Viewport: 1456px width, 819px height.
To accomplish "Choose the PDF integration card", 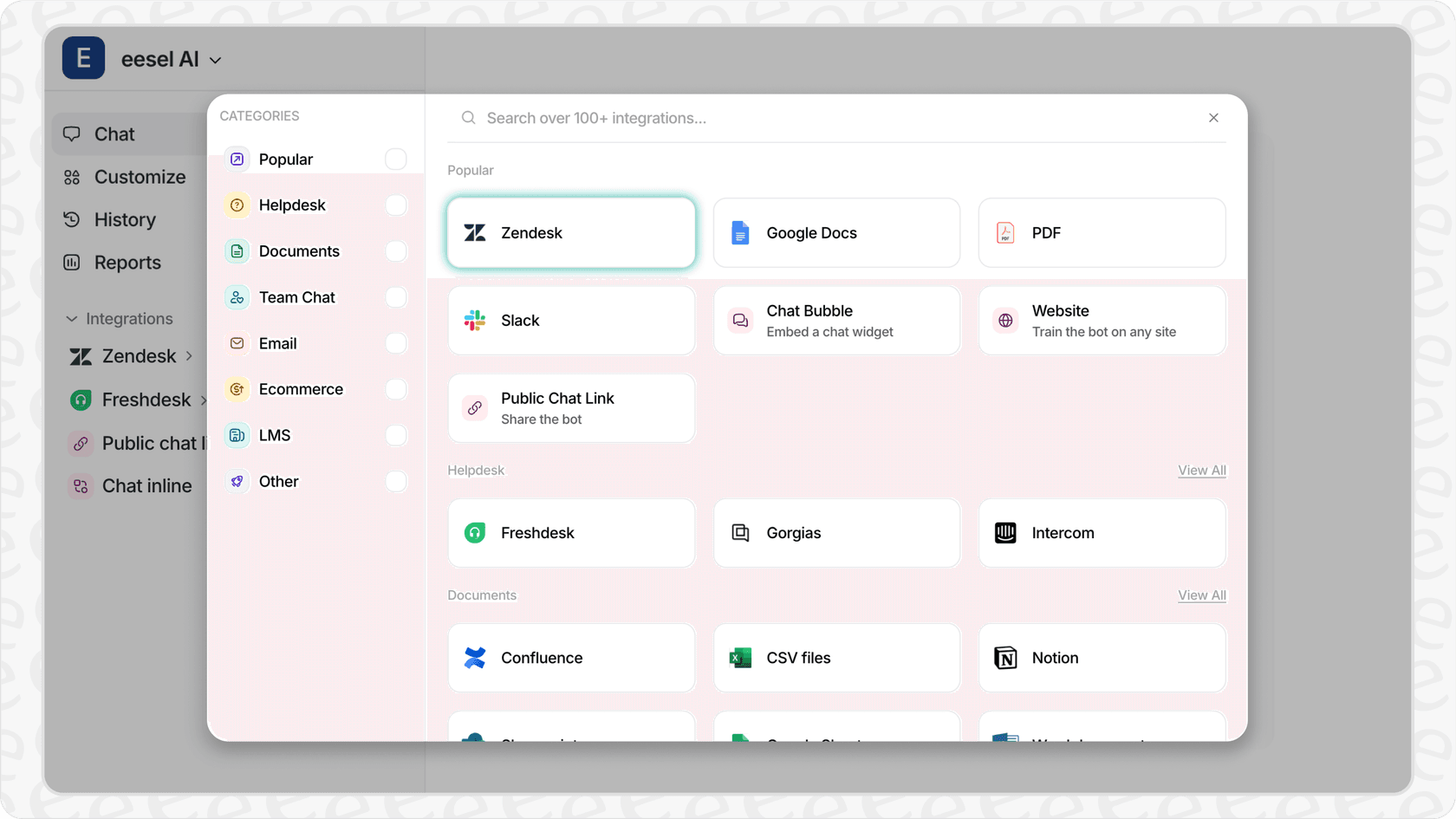I will coord(1102,233).
